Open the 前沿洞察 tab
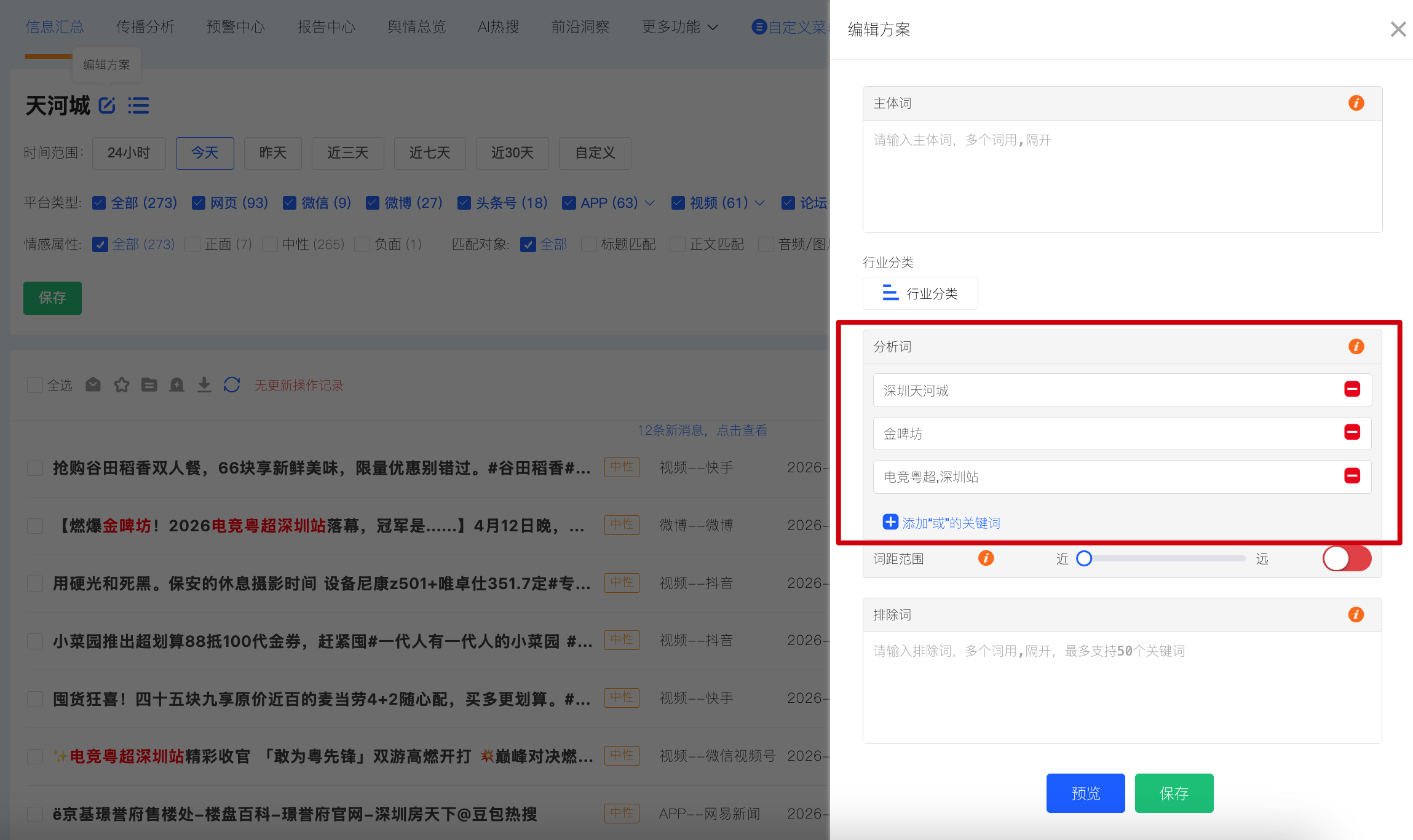This screenshot has height=840, width=1413. [580, 27]
